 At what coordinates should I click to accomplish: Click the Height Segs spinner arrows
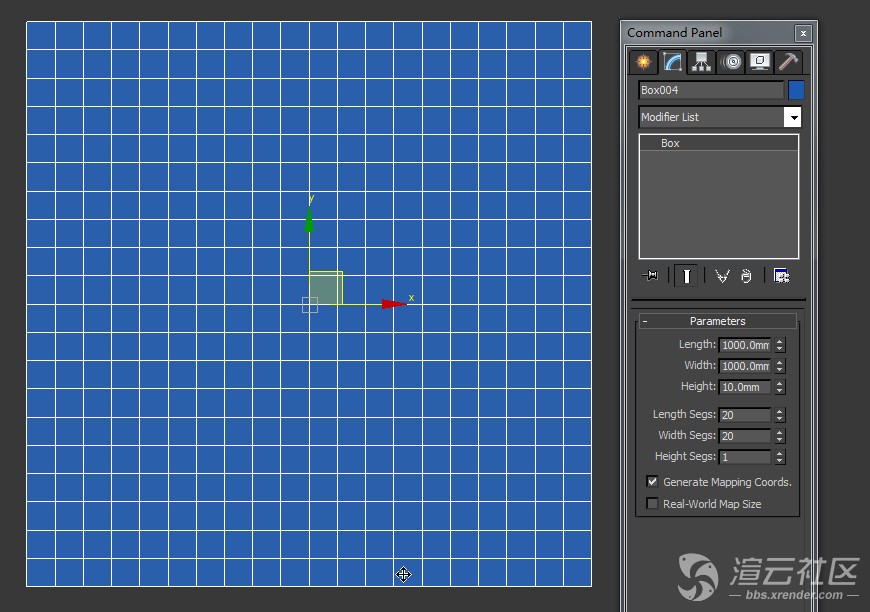[780, 457]
